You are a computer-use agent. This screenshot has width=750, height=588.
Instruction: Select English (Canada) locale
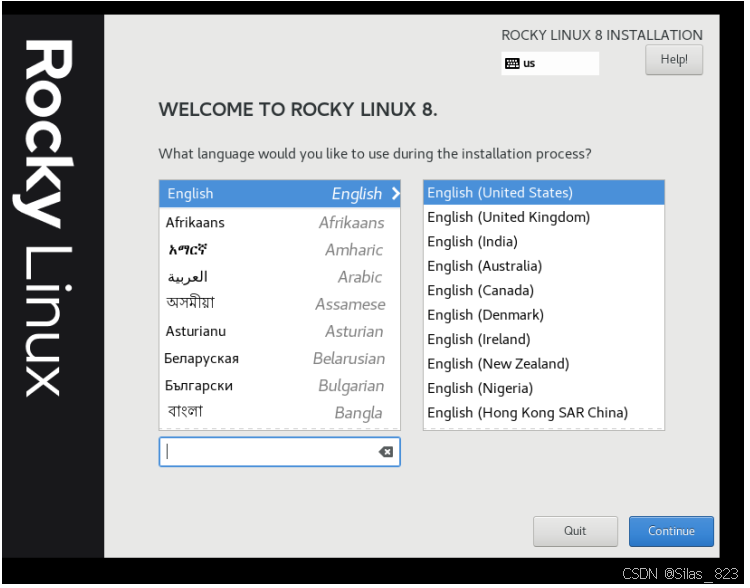pyautogui.click(x=546, y=291)
